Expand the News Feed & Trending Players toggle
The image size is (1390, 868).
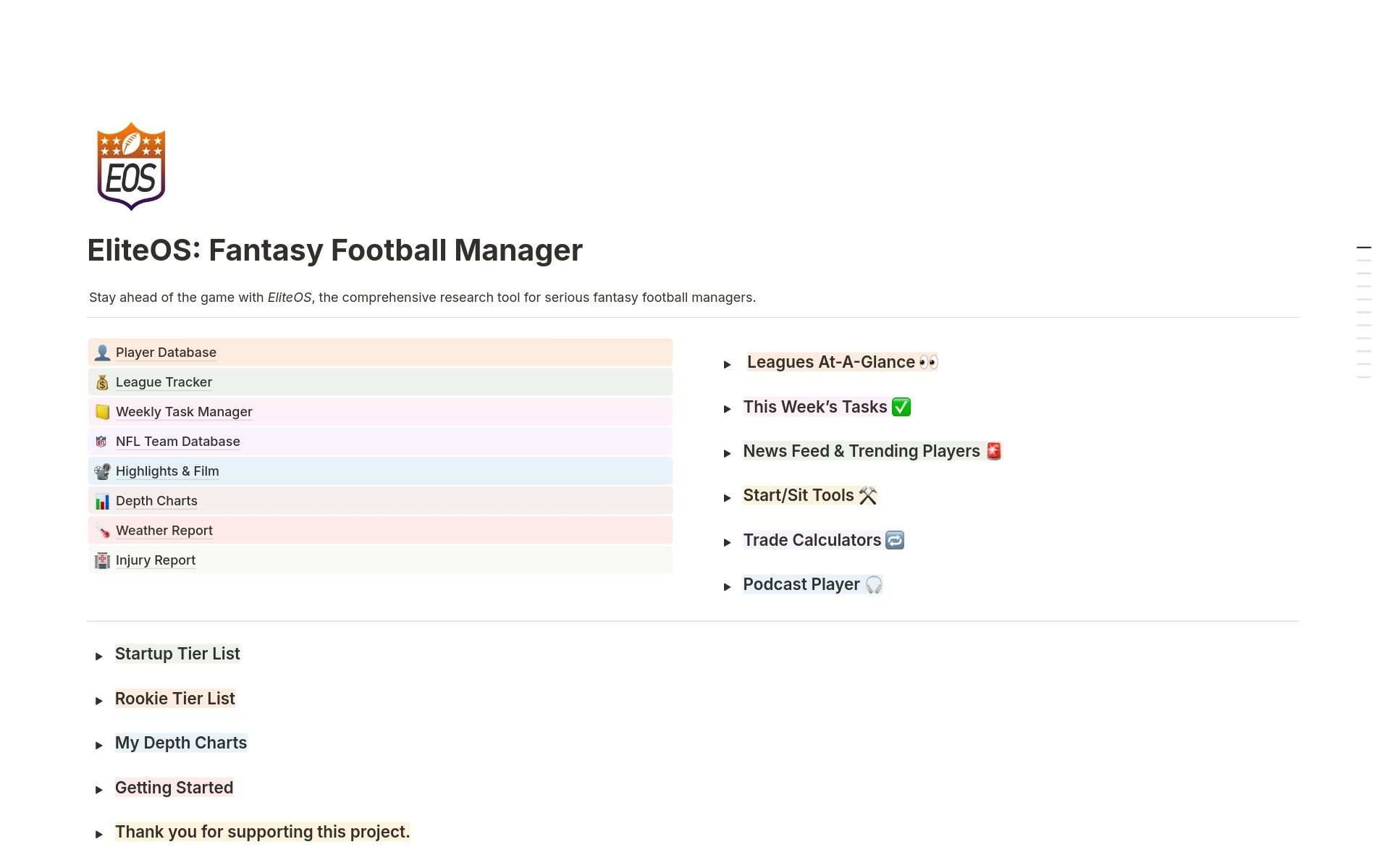click(727, 453)
